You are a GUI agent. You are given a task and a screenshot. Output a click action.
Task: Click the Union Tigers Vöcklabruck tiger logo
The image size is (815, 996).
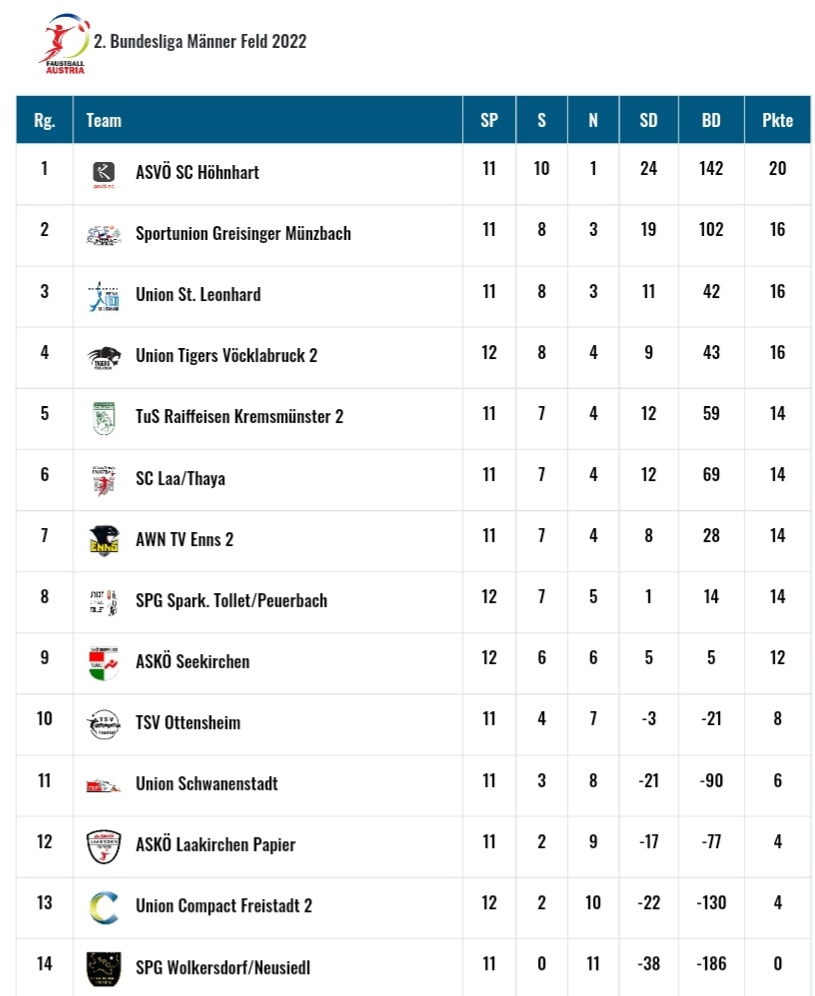click(x=104, y=358)
